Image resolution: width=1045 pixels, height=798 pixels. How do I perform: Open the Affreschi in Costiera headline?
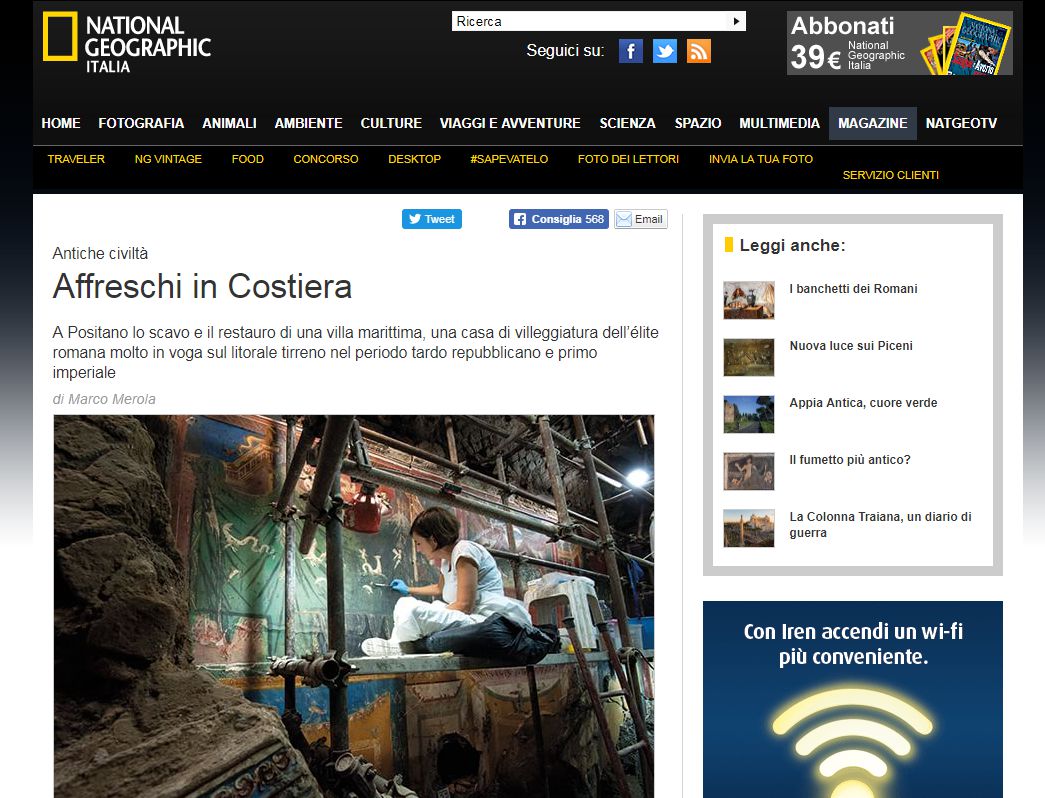202,287
